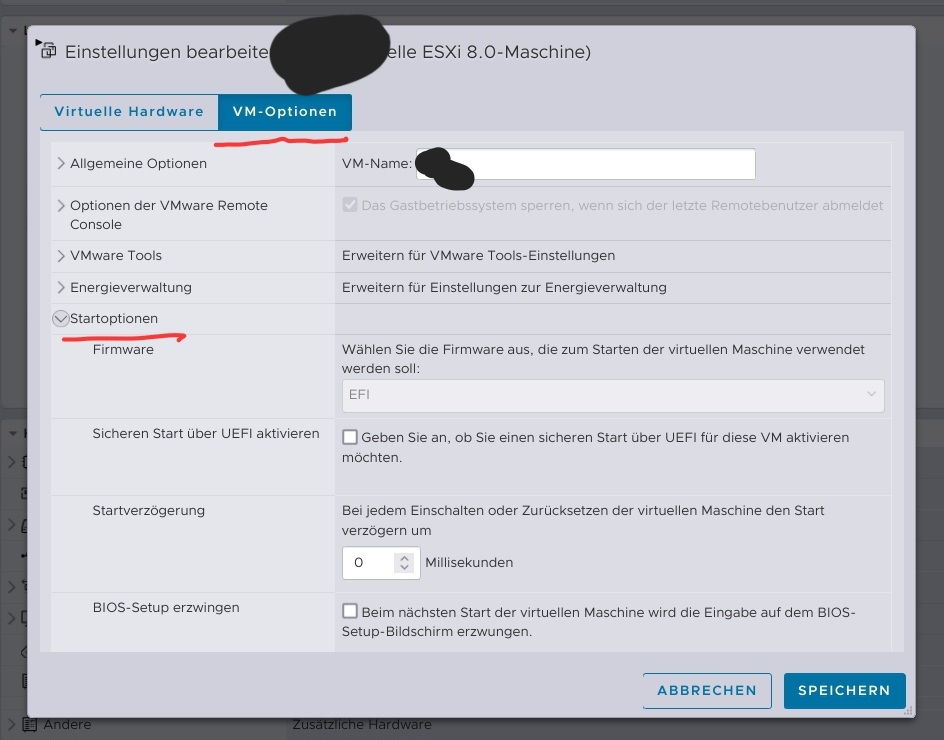Viewport: 944px width, 740px height.
Task: Click the BIOS-Setup erzwingen label
Action: coord(166,608)
